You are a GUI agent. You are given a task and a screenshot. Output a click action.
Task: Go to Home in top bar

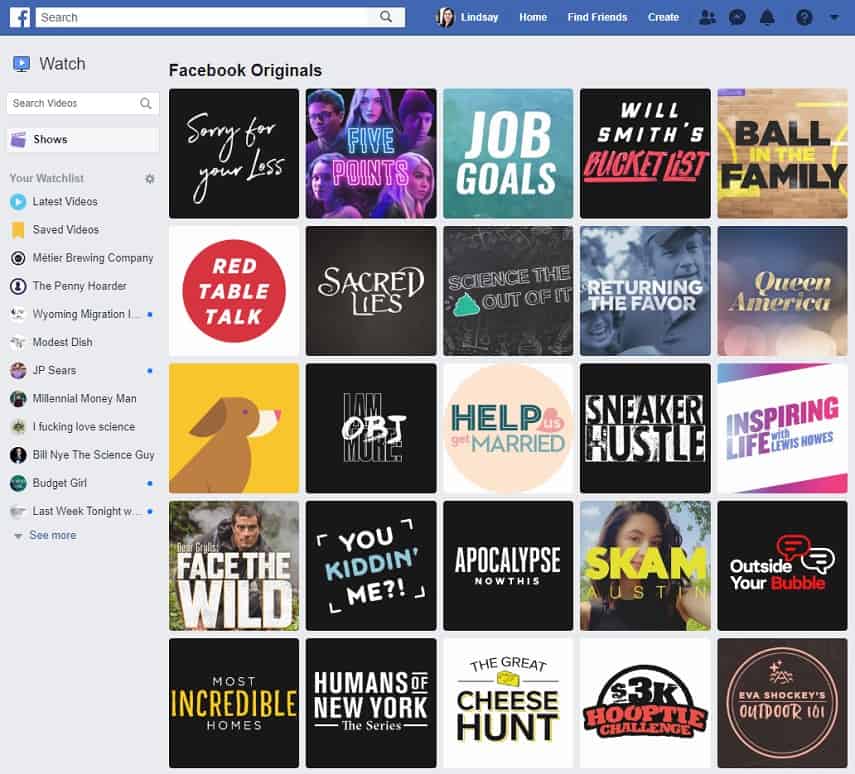coord(533,17)
